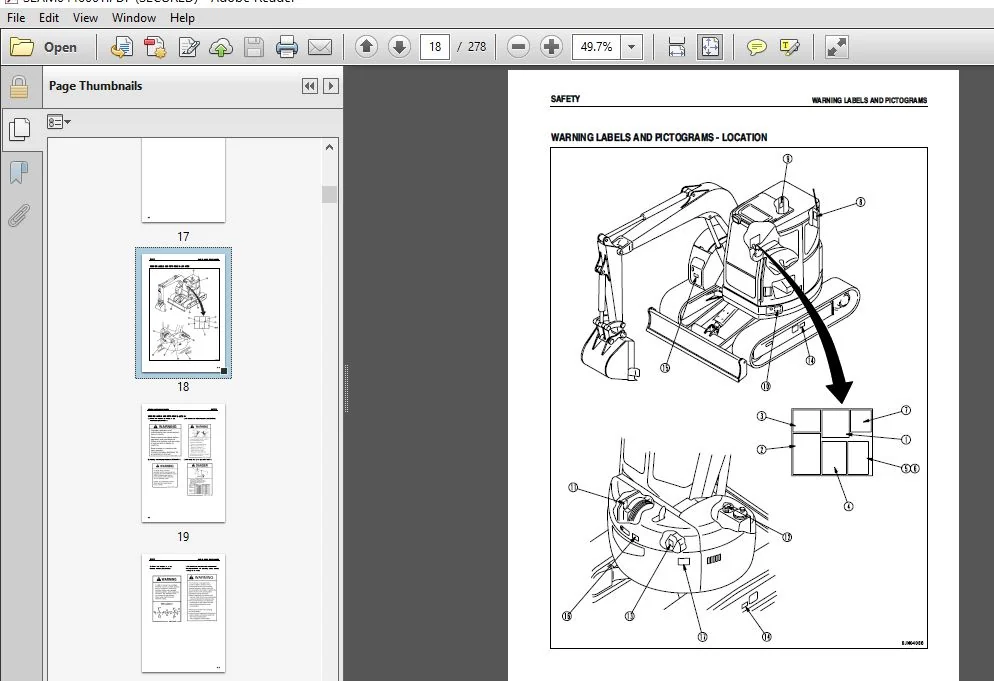Click the Create PDF online icon

click(122, 47)
